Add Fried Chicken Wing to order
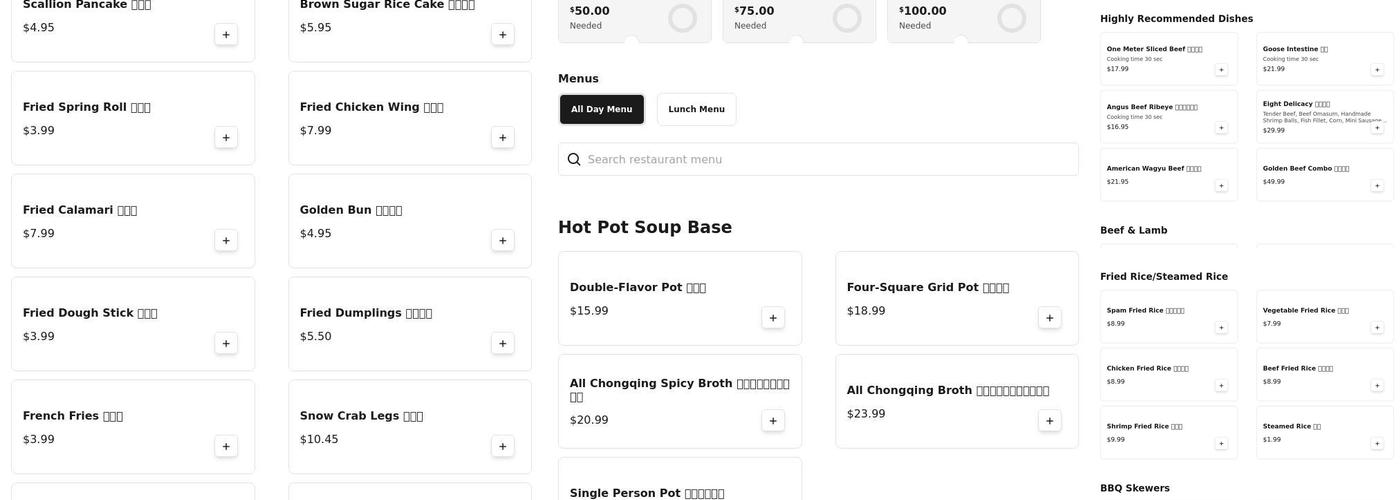 [503, 138]
